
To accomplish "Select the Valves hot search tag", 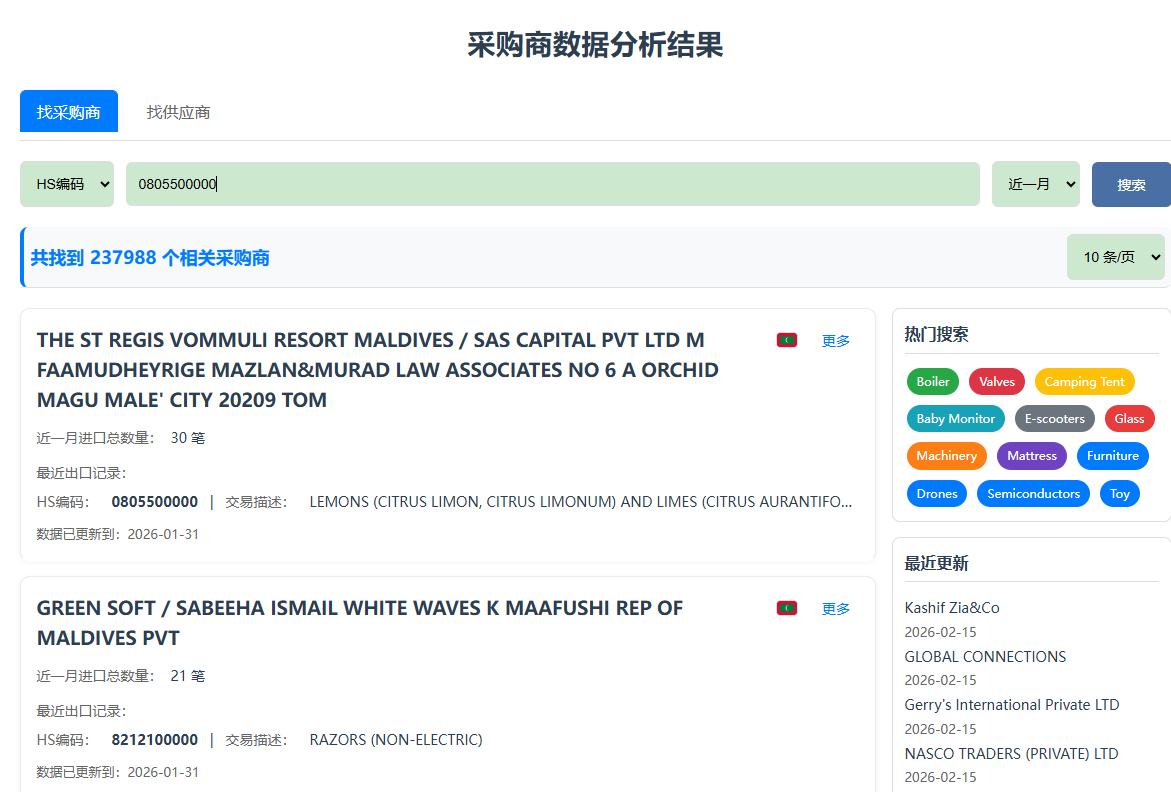I will [996, 381].
